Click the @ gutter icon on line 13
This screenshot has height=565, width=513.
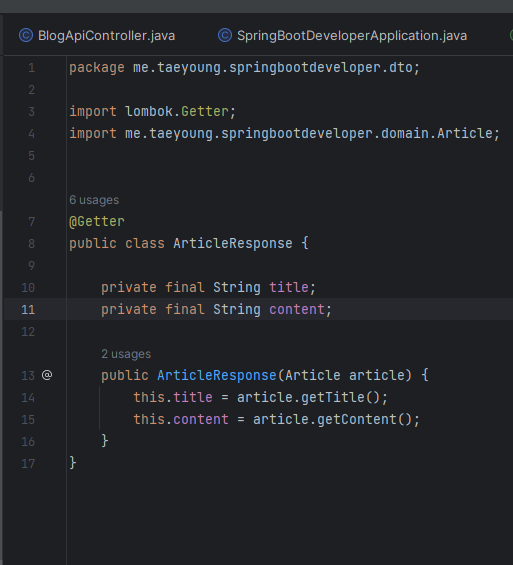[x=47, y=375]
